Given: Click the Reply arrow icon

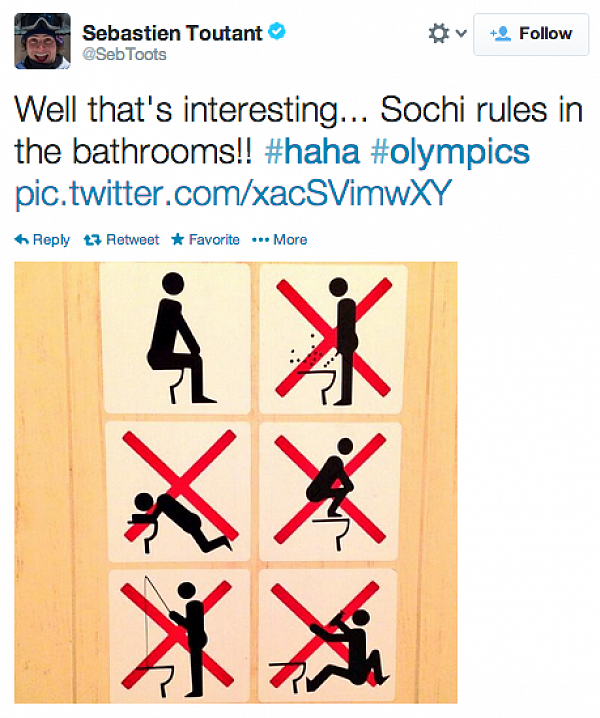Looking at the screenshot, I should coord(22,239).
